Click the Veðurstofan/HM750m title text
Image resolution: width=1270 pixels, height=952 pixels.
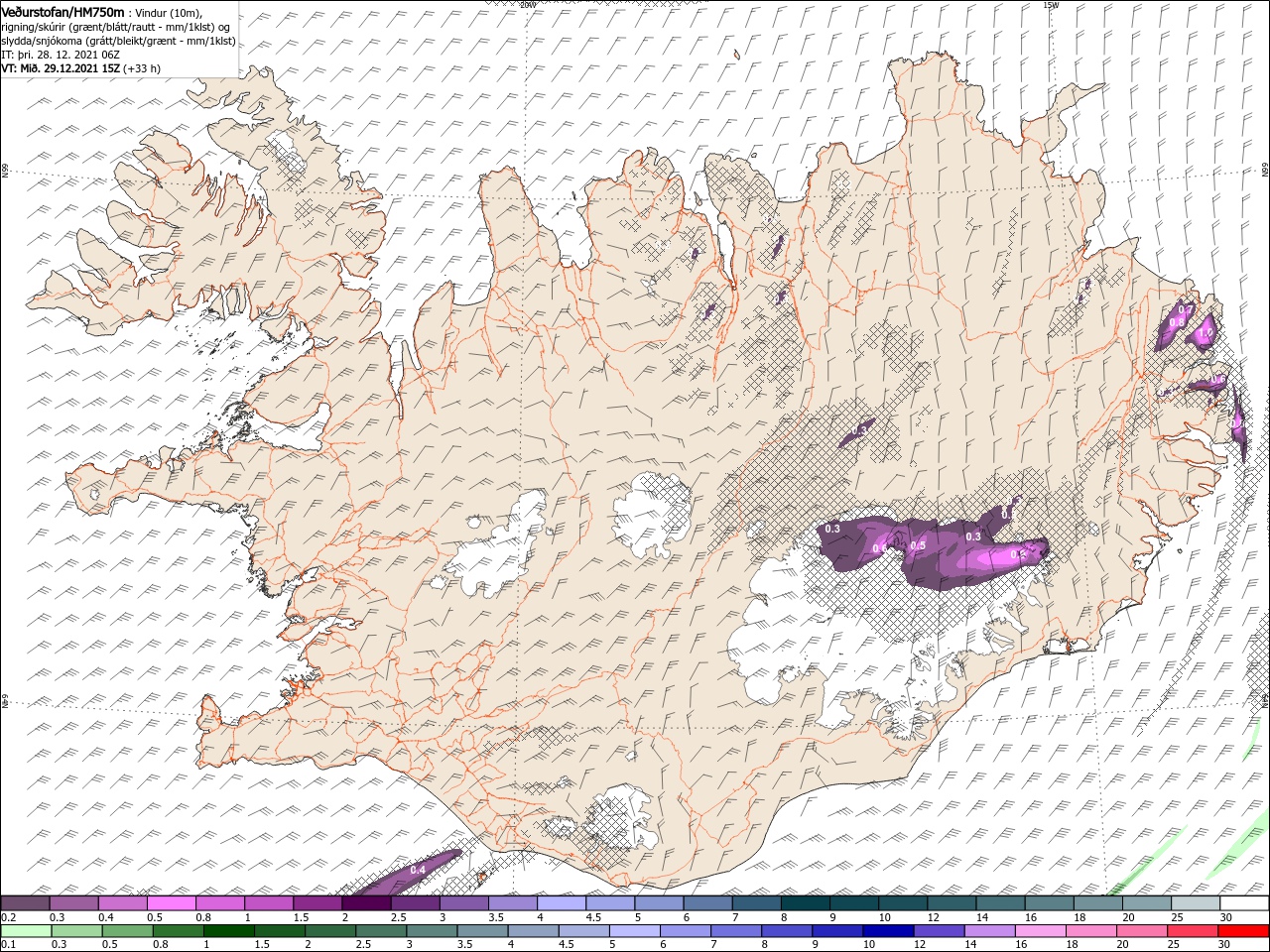tap(63, 11)
